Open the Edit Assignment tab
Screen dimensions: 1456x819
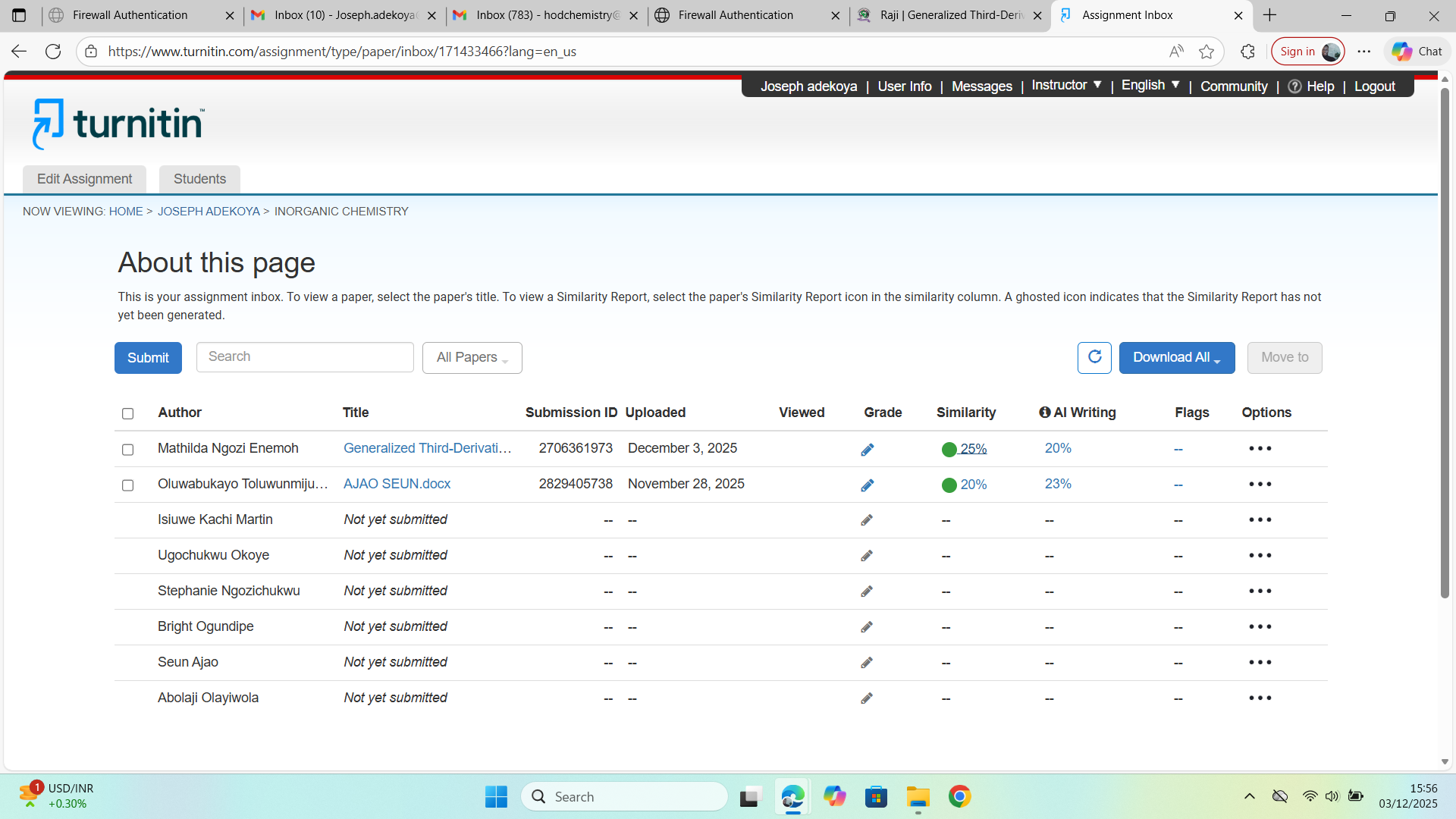click(x=84, y=179)
